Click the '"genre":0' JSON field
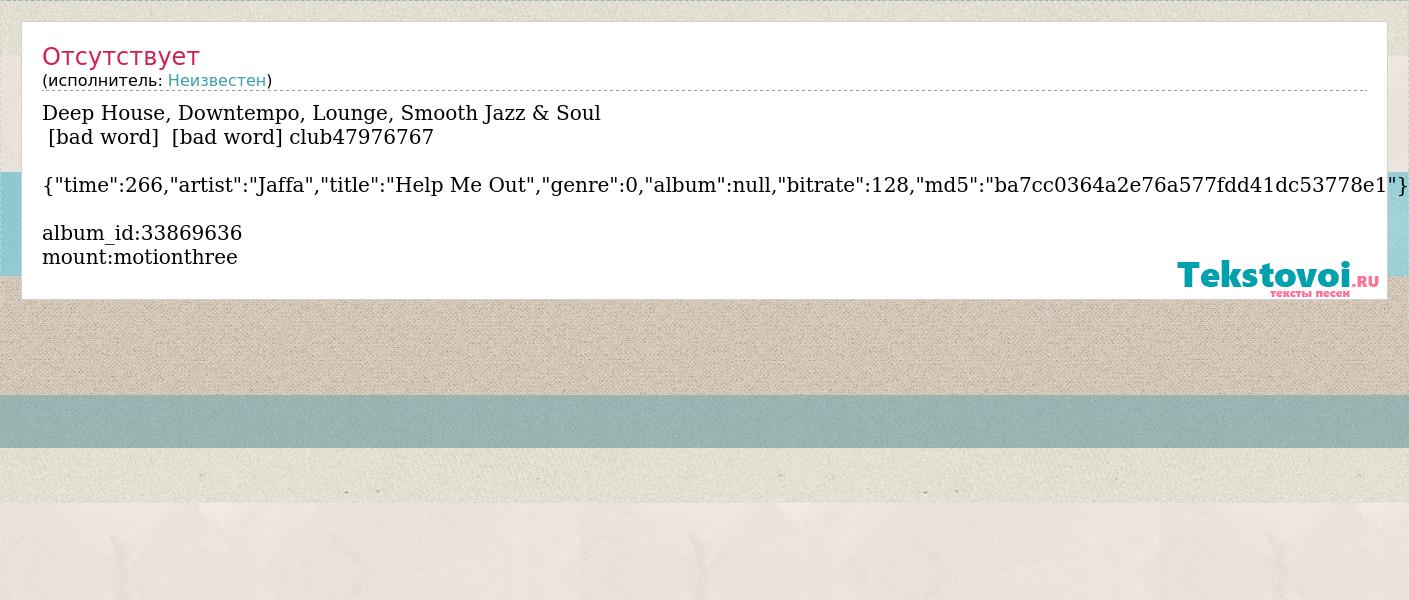 tap(592, 185)
